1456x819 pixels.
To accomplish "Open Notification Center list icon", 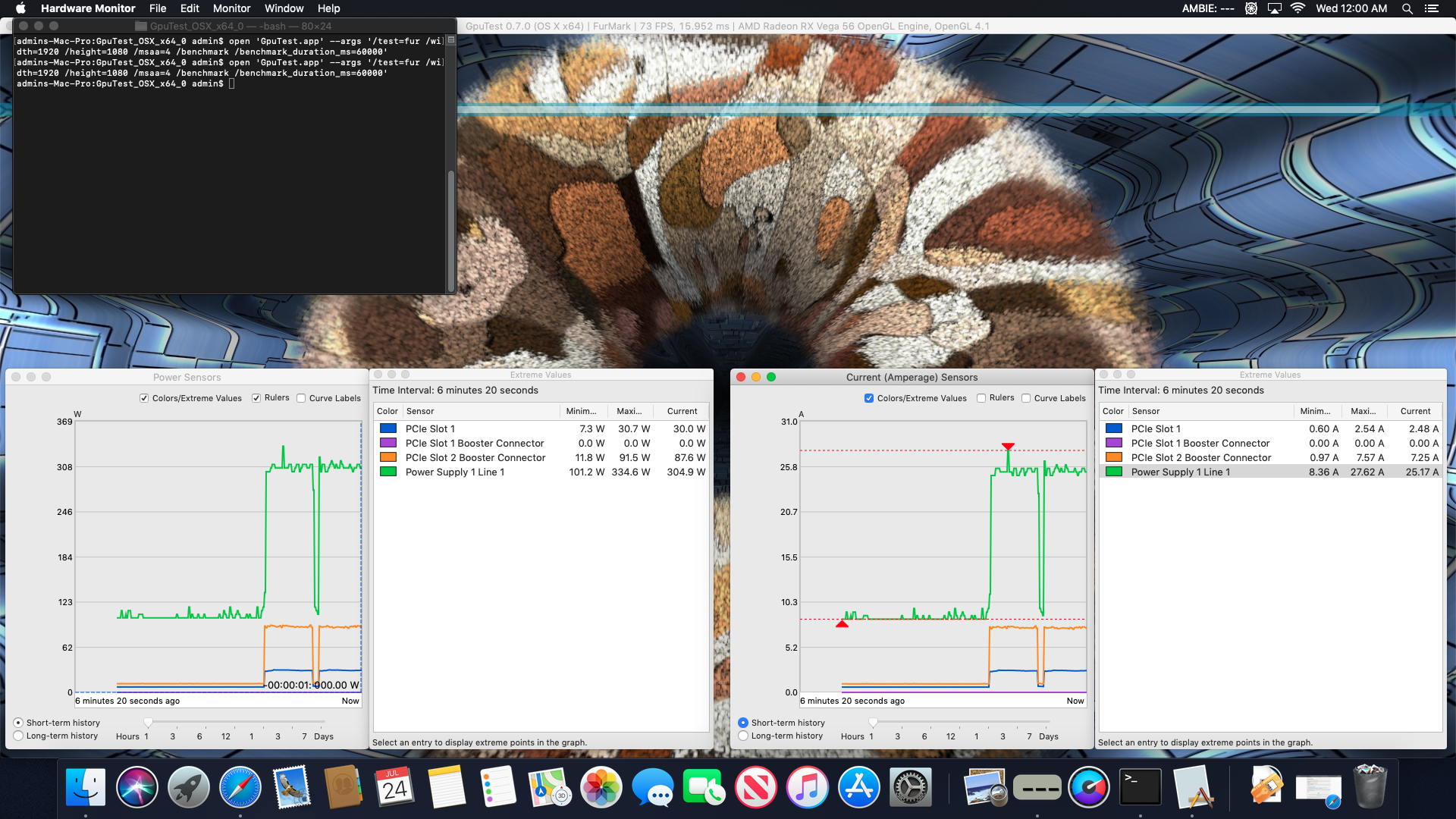I will click(1432, 8).
